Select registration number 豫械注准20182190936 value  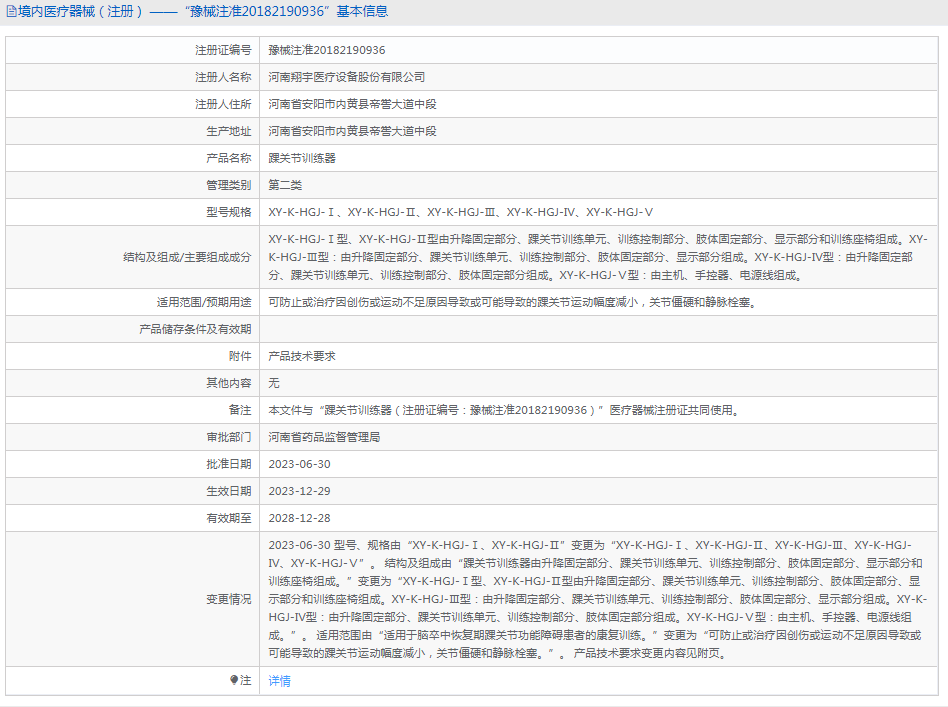tap(326, 50)
